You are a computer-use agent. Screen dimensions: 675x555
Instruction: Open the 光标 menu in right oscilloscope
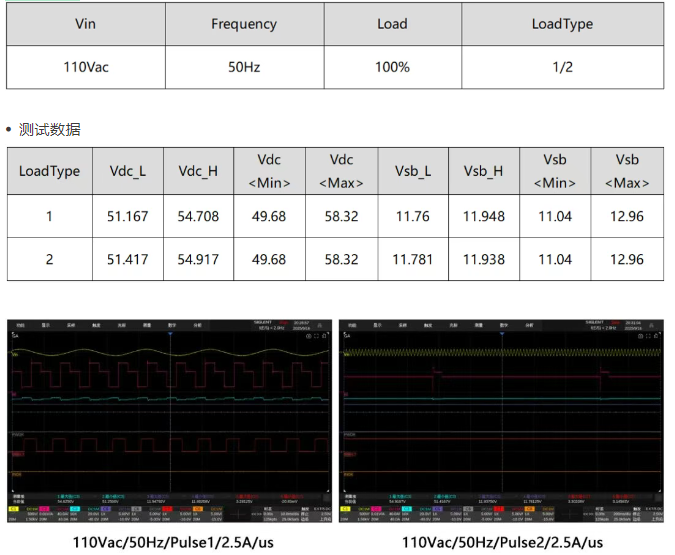[453, 324]
